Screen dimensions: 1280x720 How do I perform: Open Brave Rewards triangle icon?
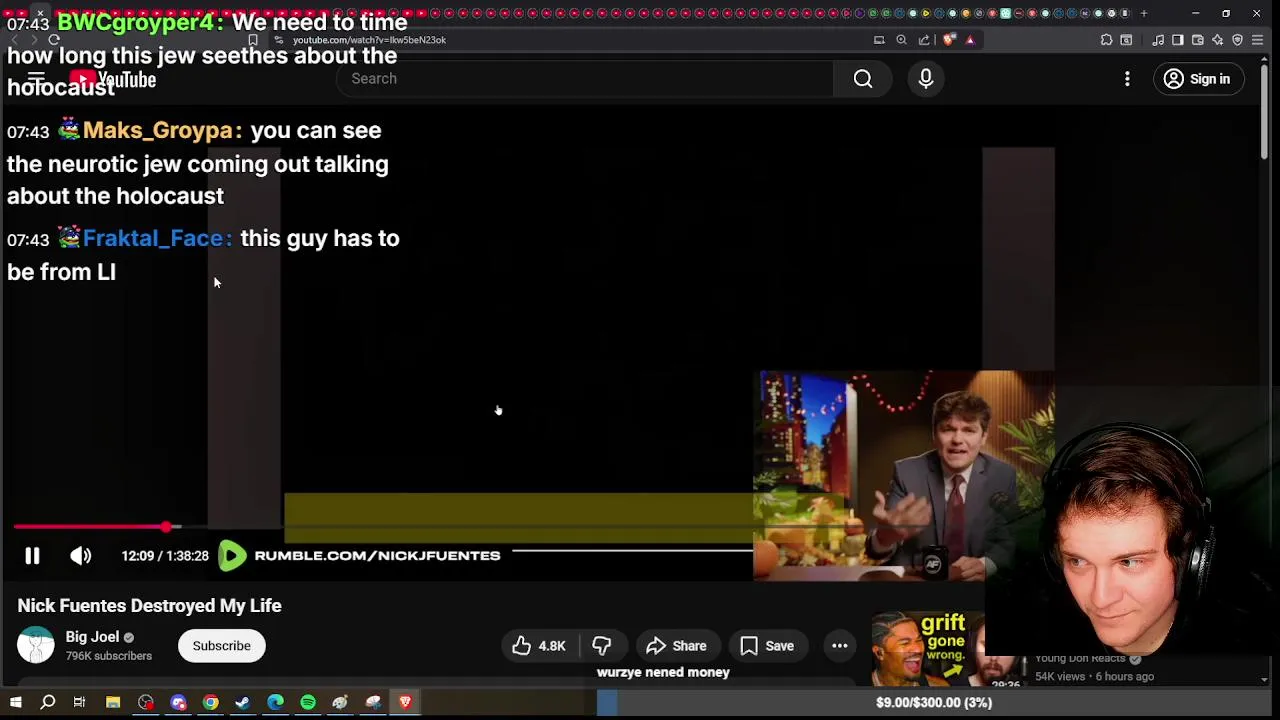pyautogui.click(x=970, y=40)
